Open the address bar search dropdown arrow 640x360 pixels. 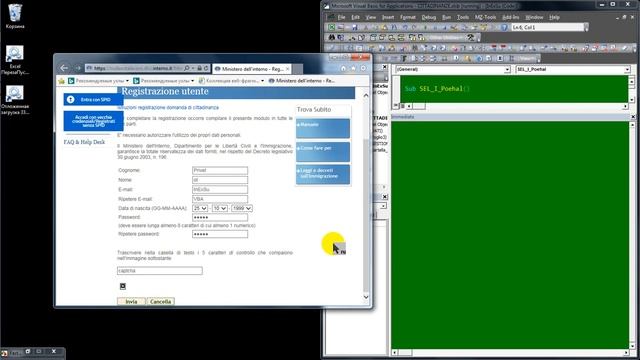[193, 68]
